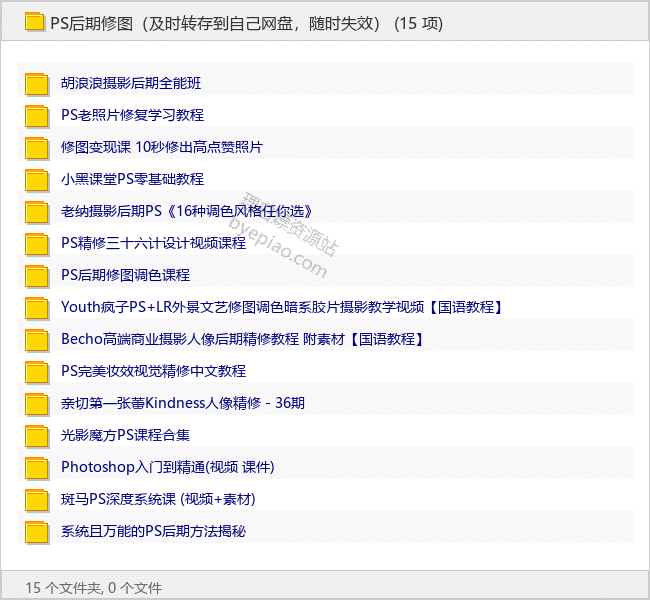Click the folder icon beside Photoshop入门到精通

(36, 468)
